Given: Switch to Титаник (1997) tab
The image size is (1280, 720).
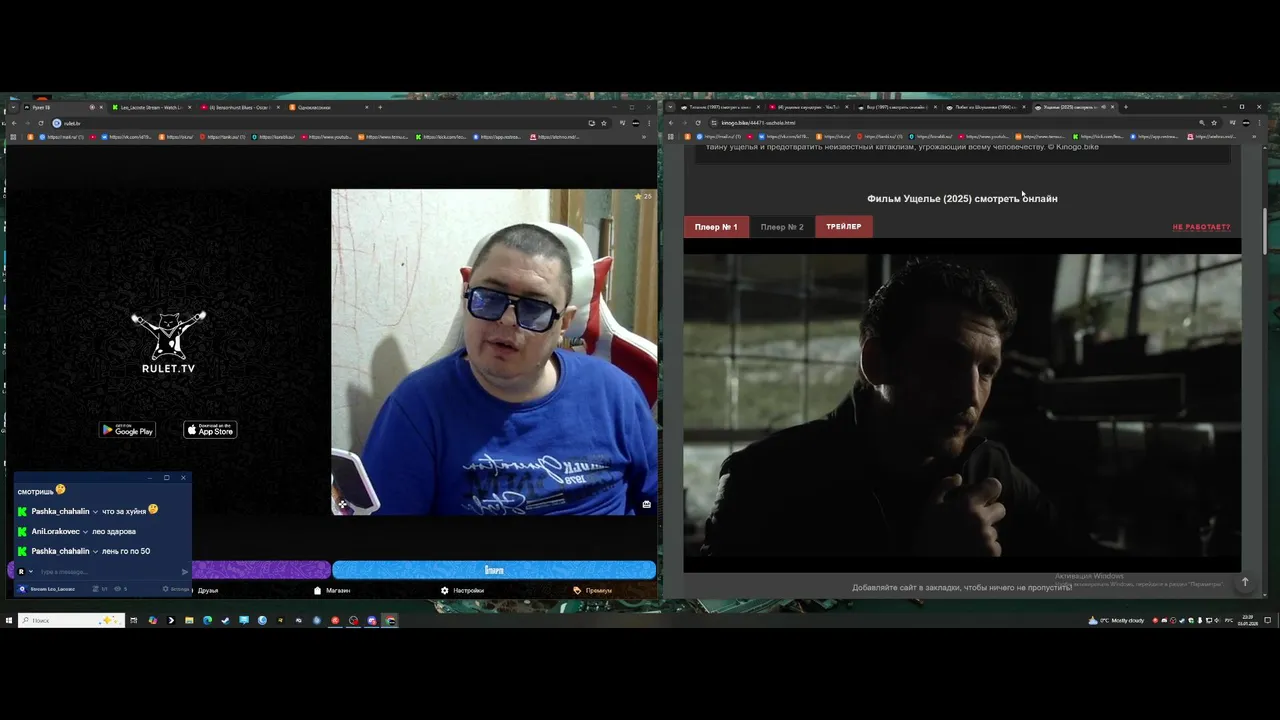Looking at the screenshot, I should pyautogui.click(x=719, y=107).
